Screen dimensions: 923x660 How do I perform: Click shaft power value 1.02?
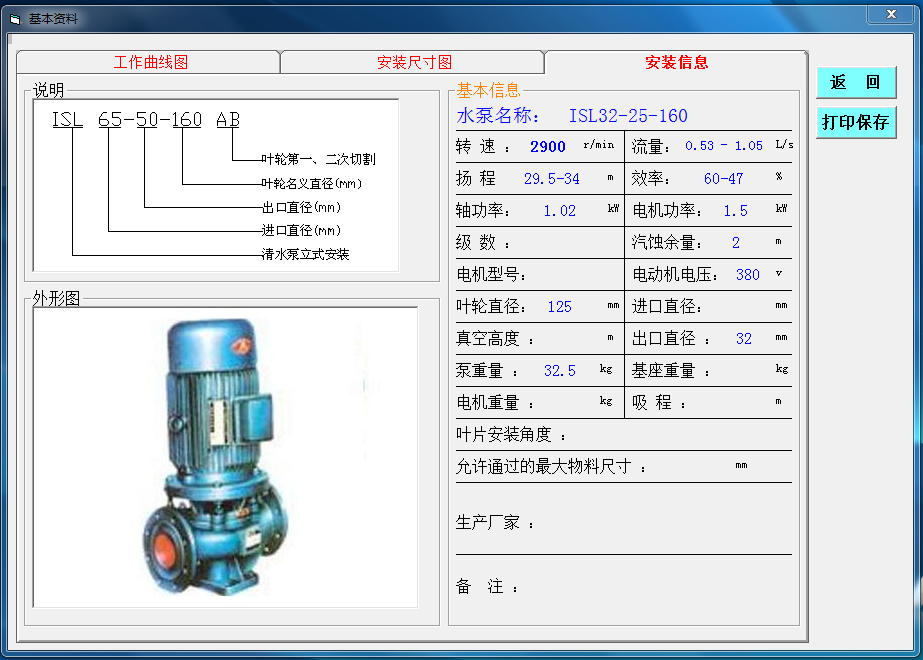pos(559,211)
